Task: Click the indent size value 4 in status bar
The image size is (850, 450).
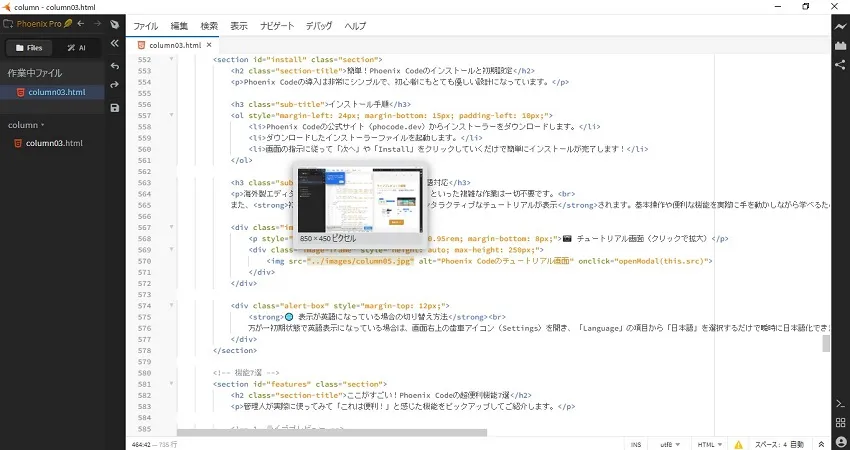Action: pos(784,445)
